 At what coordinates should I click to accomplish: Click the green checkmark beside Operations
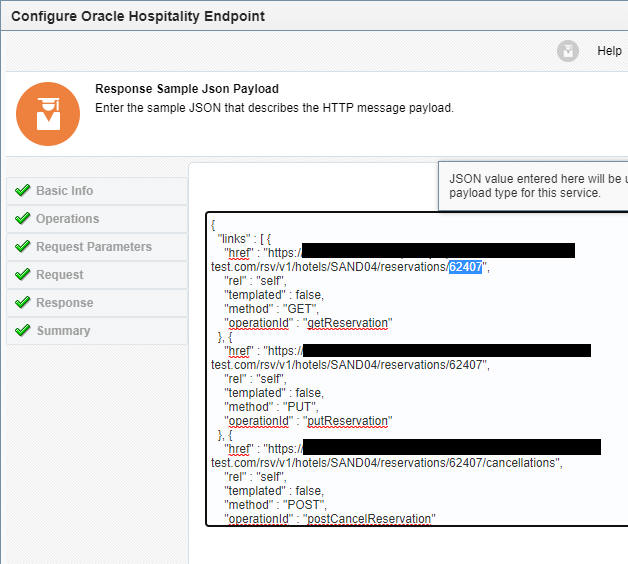tap(22, 218)
